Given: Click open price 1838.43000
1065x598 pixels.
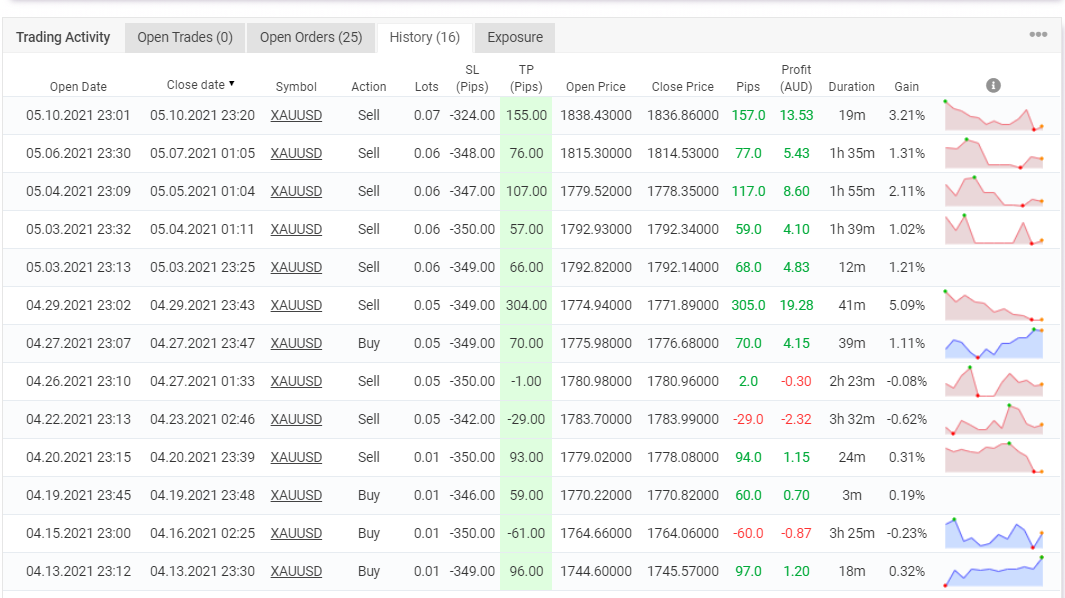Looking at the screenshot, I should [x=596, y=116].
